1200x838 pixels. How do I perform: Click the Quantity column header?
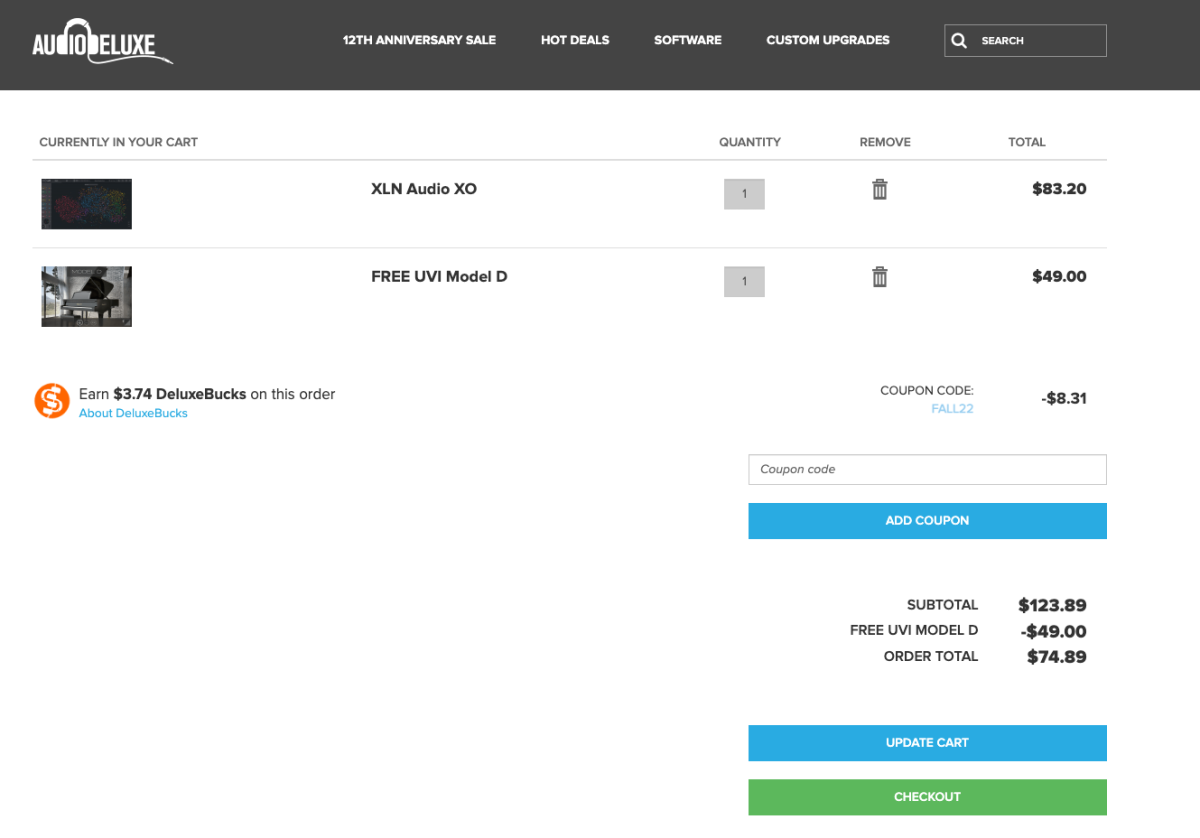coord(750,142)
